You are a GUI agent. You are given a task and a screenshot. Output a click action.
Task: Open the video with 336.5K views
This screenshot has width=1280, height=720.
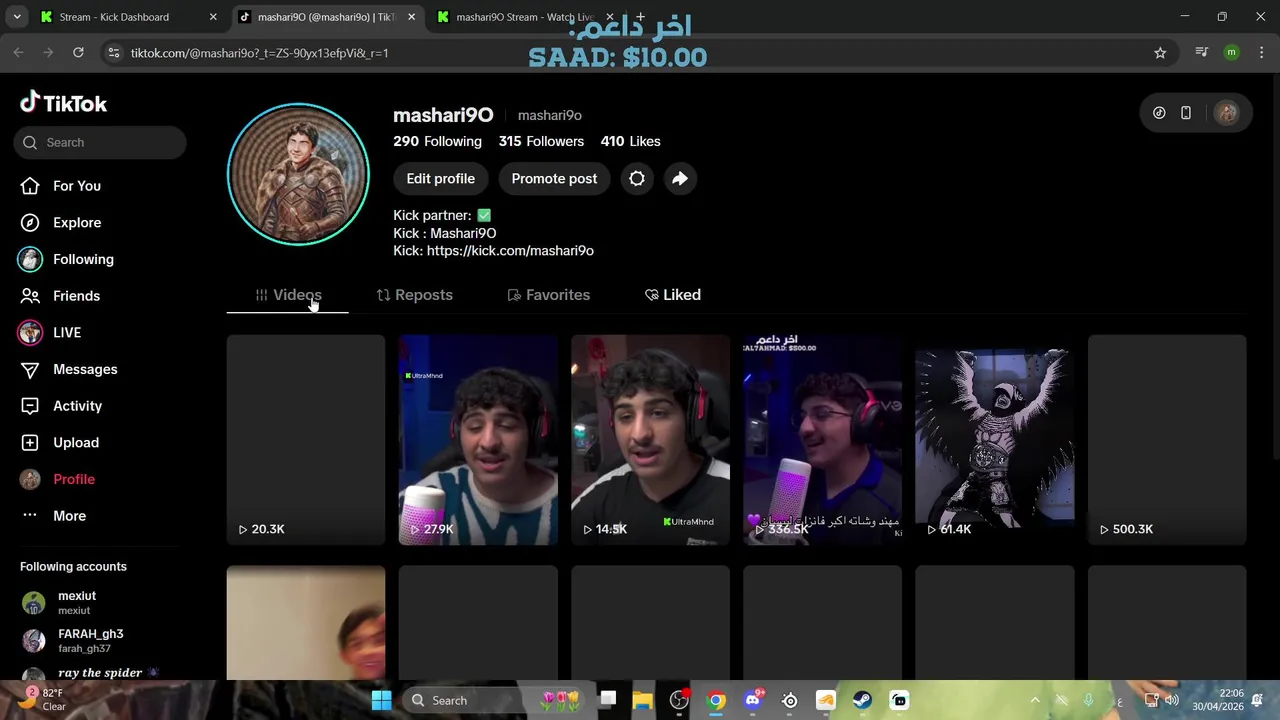pos(822,440)
